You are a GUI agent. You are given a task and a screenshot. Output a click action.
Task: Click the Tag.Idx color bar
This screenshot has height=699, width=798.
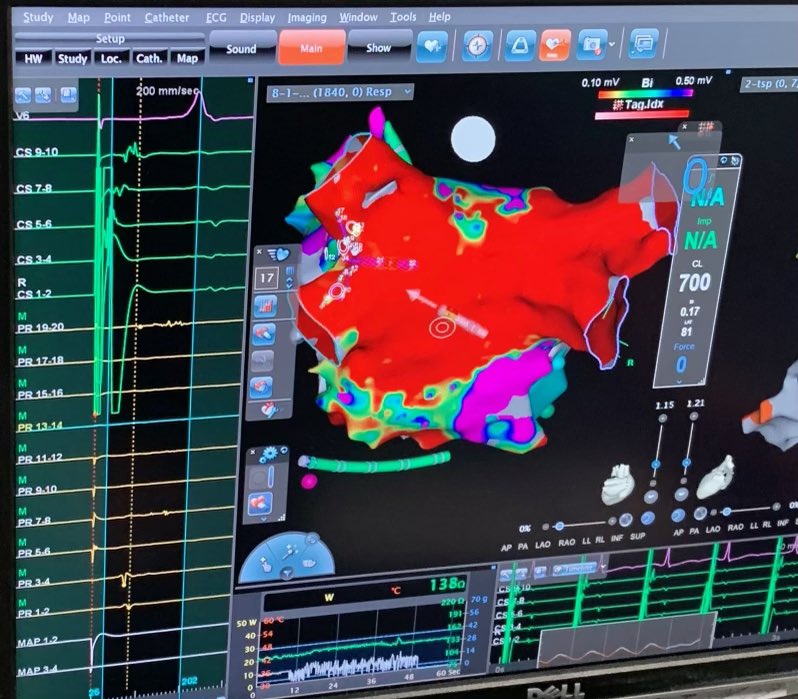point(642,114)
